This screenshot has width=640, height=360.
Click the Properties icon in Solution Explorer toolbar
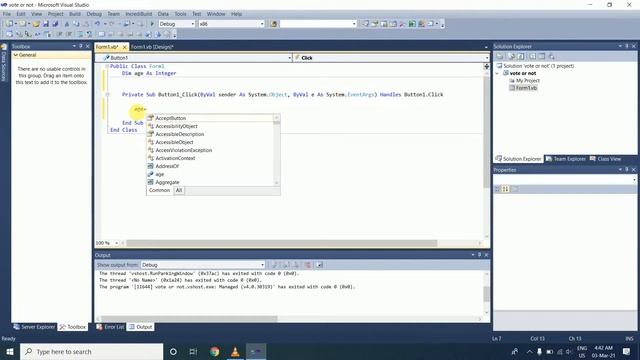pos(500,56)
